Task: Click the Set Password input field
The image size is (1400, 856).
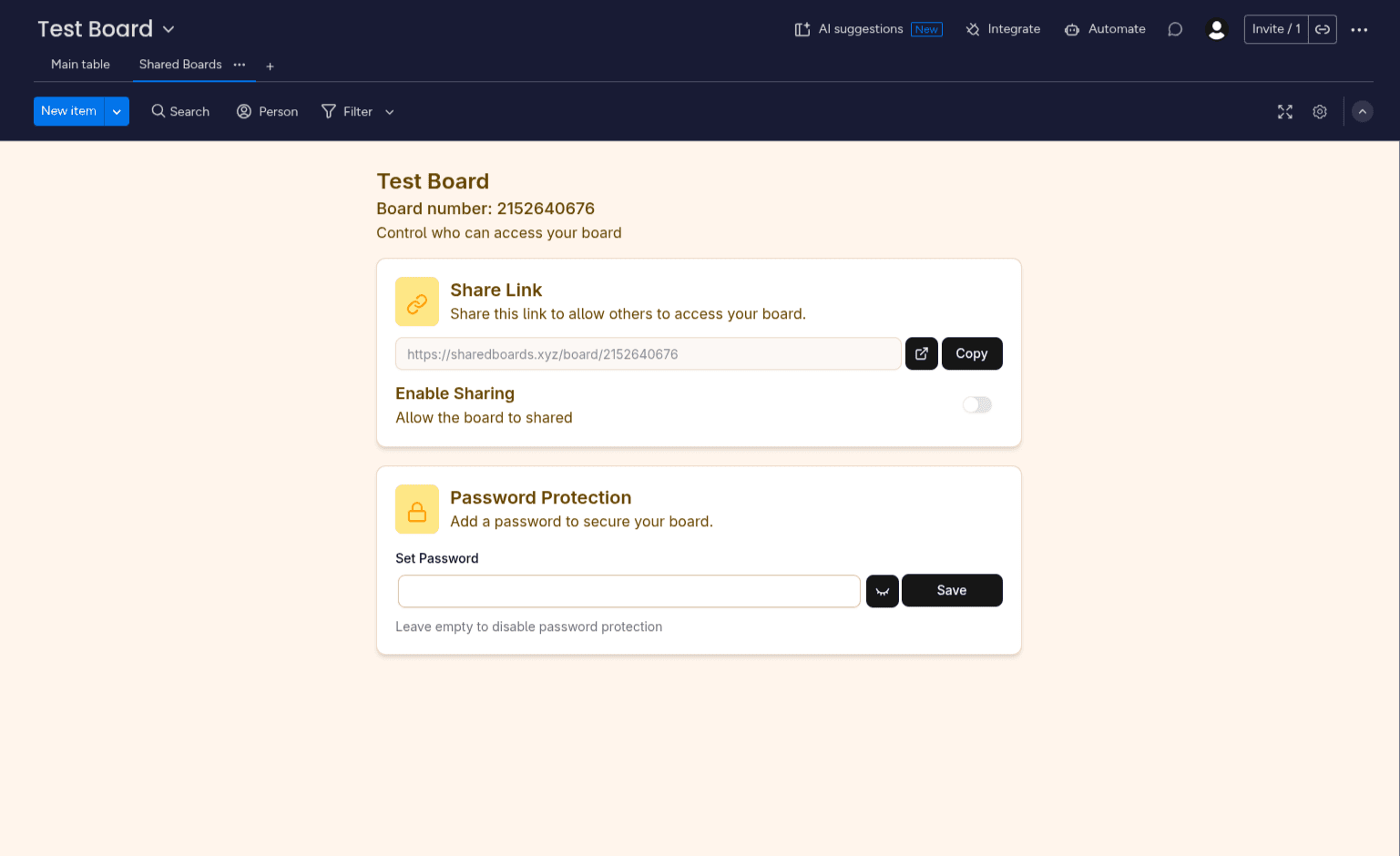Action: 629,591
